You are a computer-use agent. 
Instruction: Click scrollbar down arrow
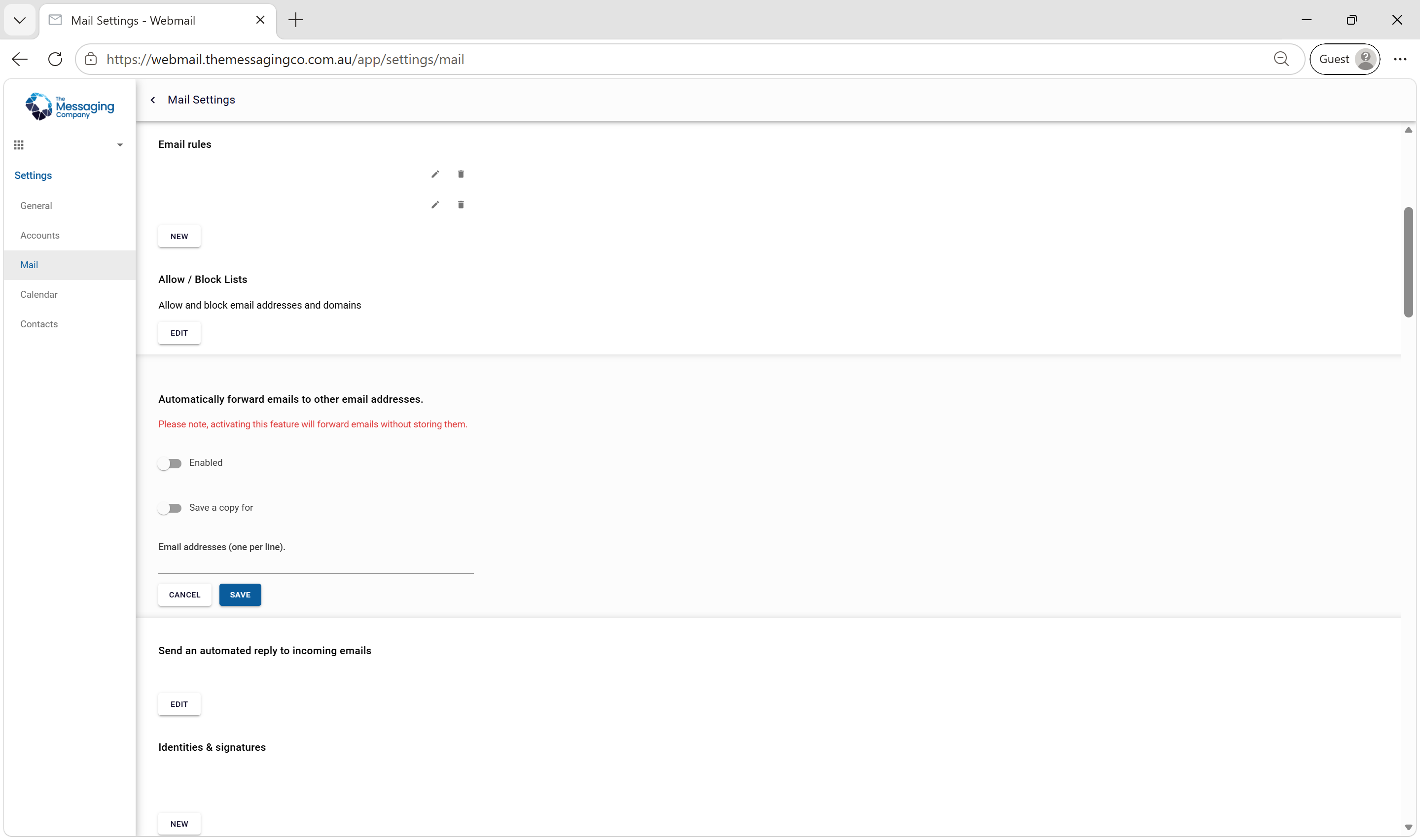tap(1408, 828)
